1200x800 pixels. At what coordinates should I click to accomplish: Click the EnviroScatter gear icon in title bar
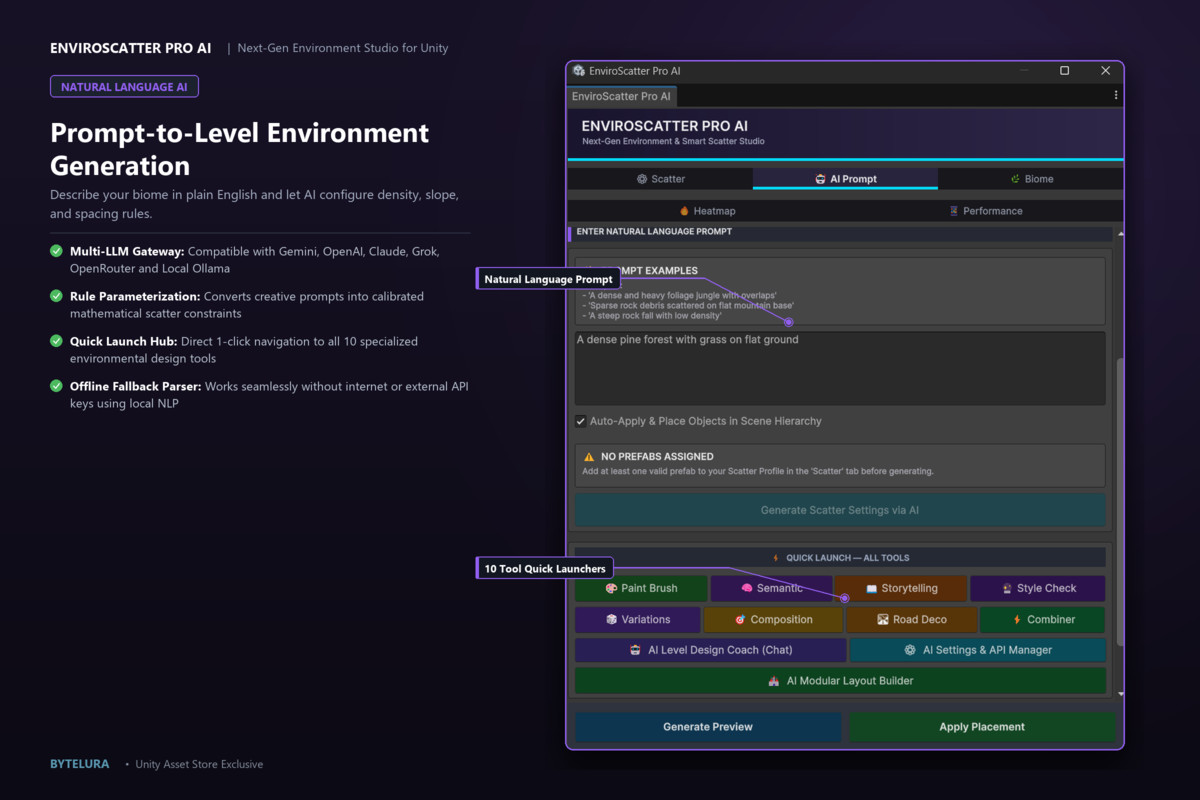coord(579,71)
